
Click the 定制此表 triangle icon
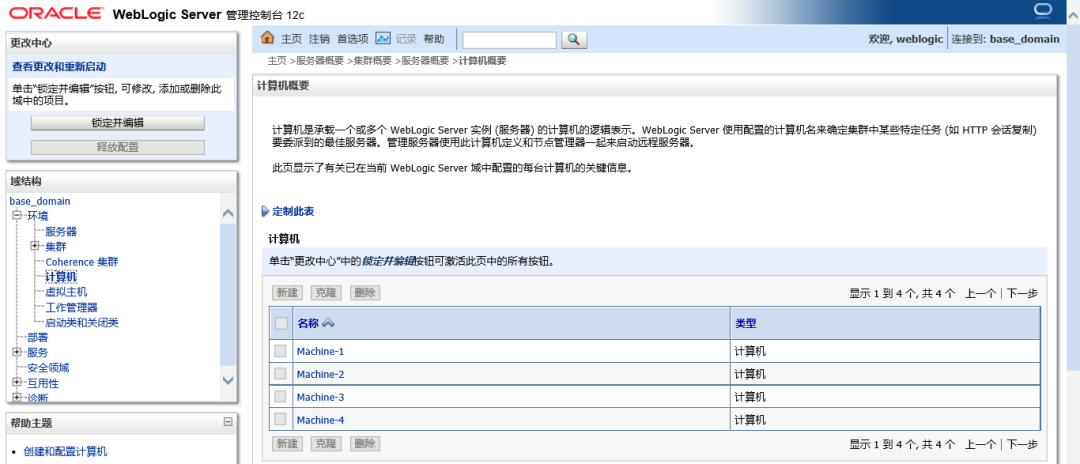click(265, 211)
